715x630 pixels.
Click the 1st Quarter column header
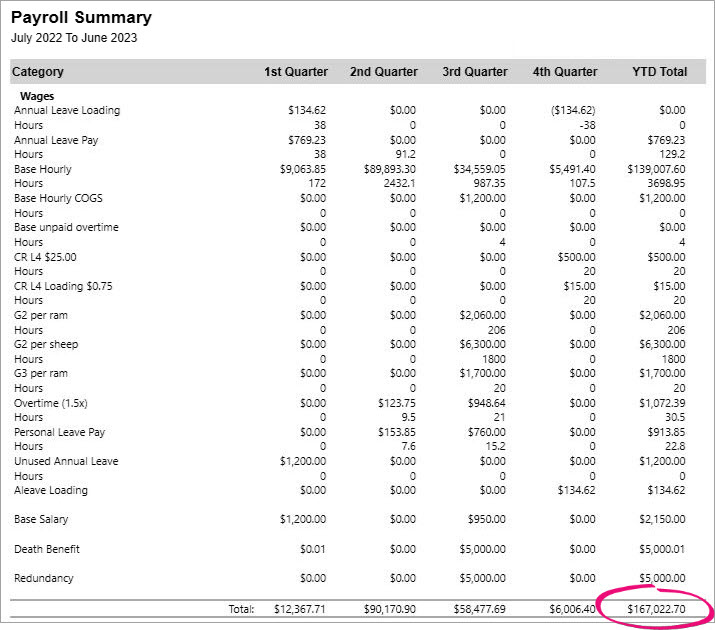tap(295, 72)
